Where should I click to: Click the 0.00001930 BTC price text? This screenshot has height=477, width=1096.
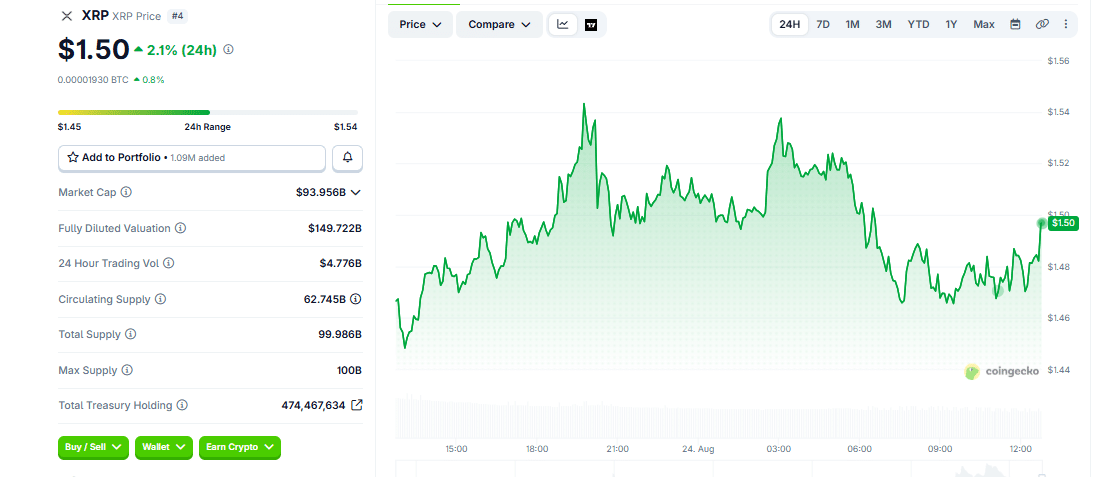coord(93,80)
